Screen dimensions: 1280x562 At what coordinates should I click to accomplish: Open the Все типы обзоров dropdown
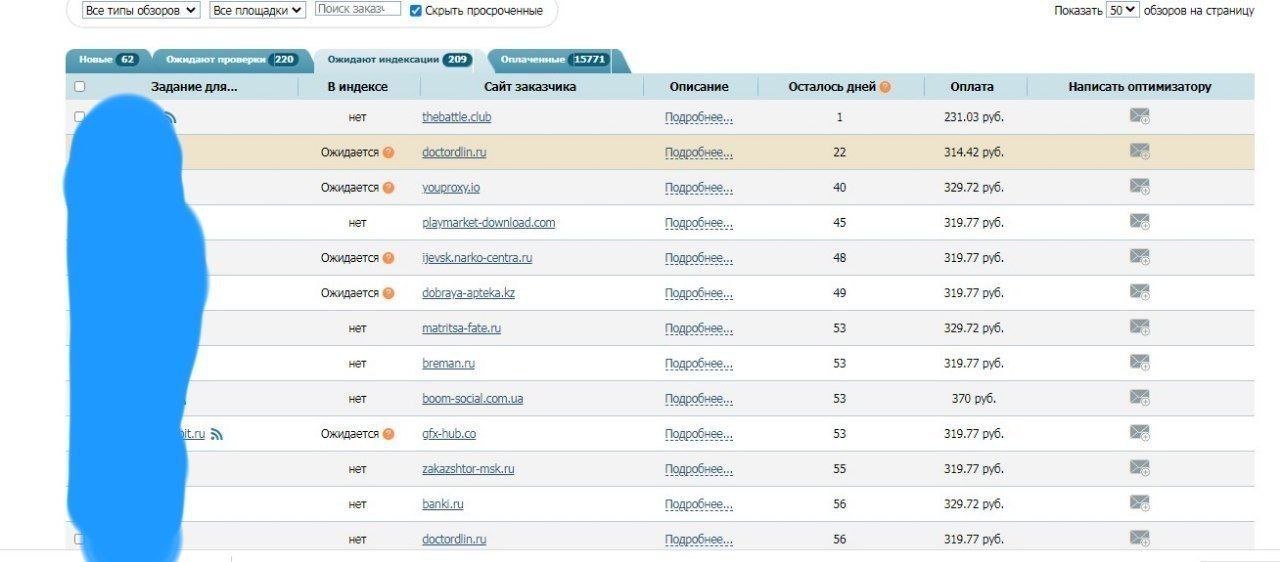click(x=140, y=10)
